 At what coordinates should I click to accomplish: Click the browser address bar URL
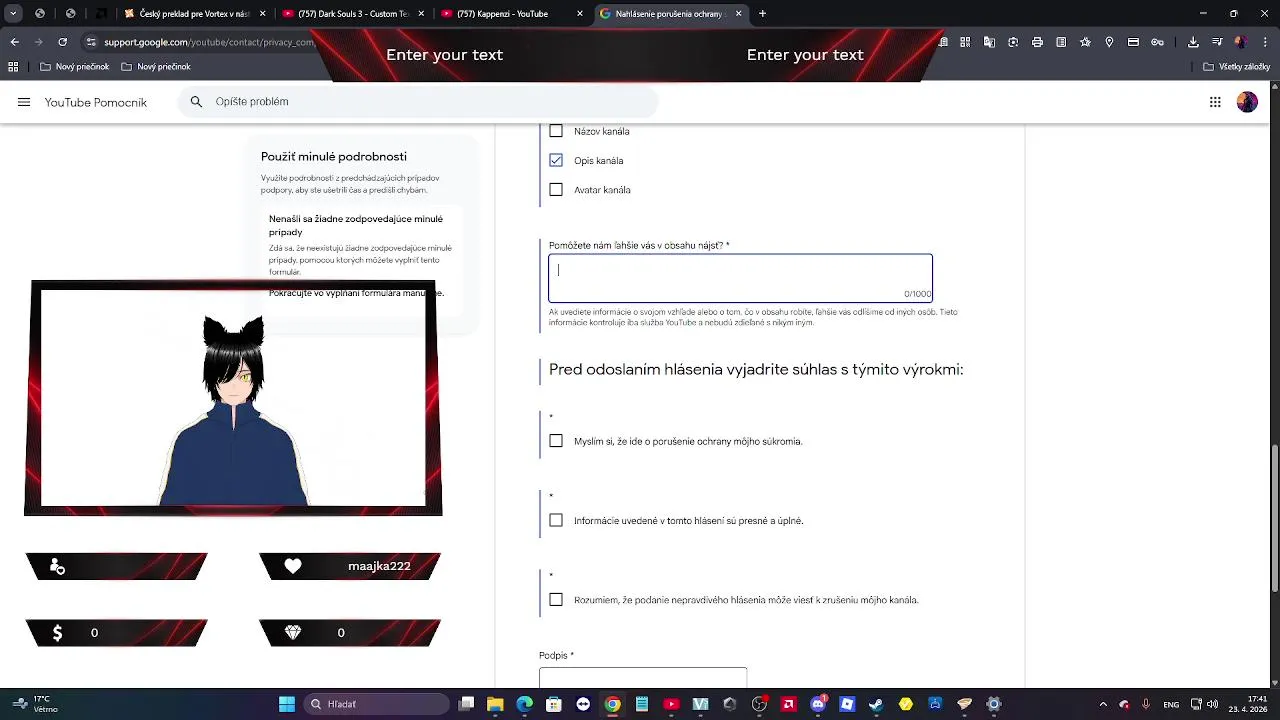(209, 42)
